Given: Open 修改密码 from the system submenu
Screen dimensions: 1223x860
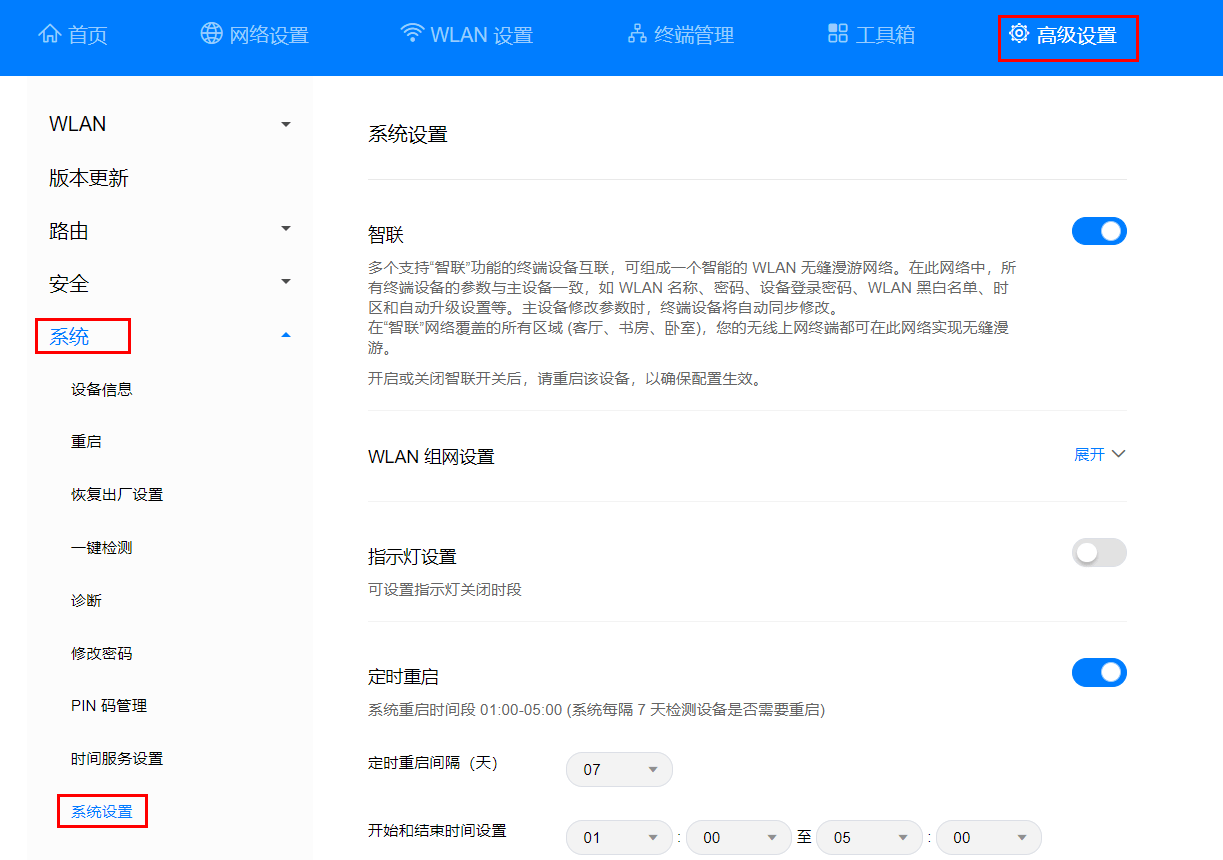Looking at the screenshot, I should pos(102,654).
